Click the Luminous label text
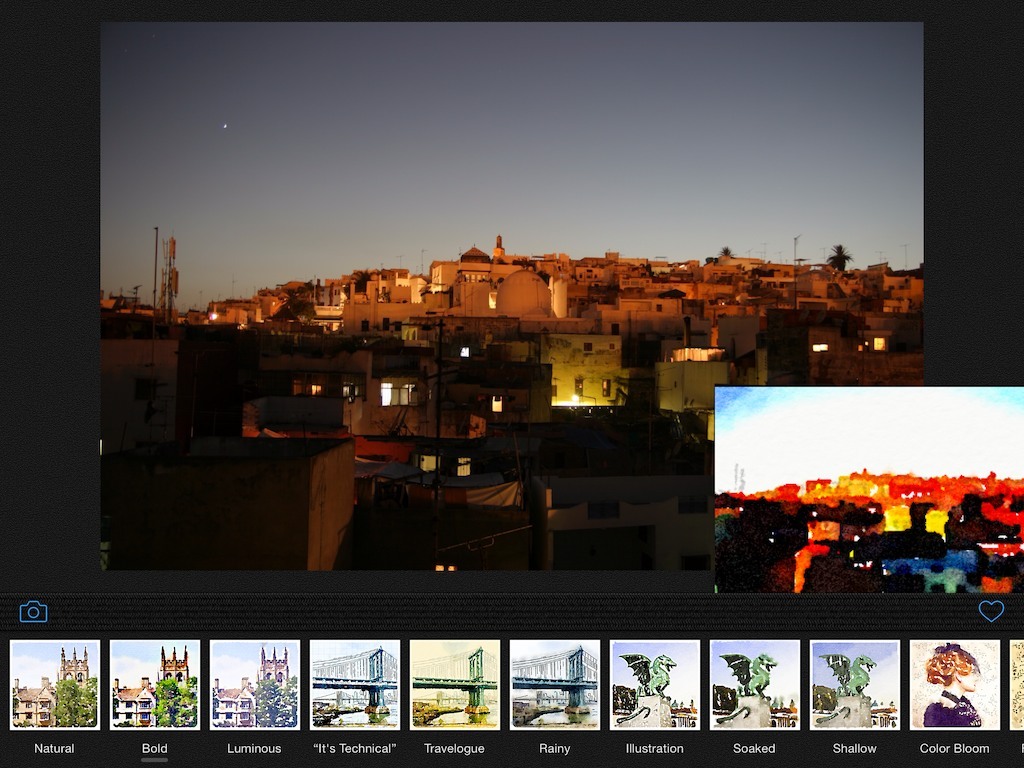 (x=254, y=748)
